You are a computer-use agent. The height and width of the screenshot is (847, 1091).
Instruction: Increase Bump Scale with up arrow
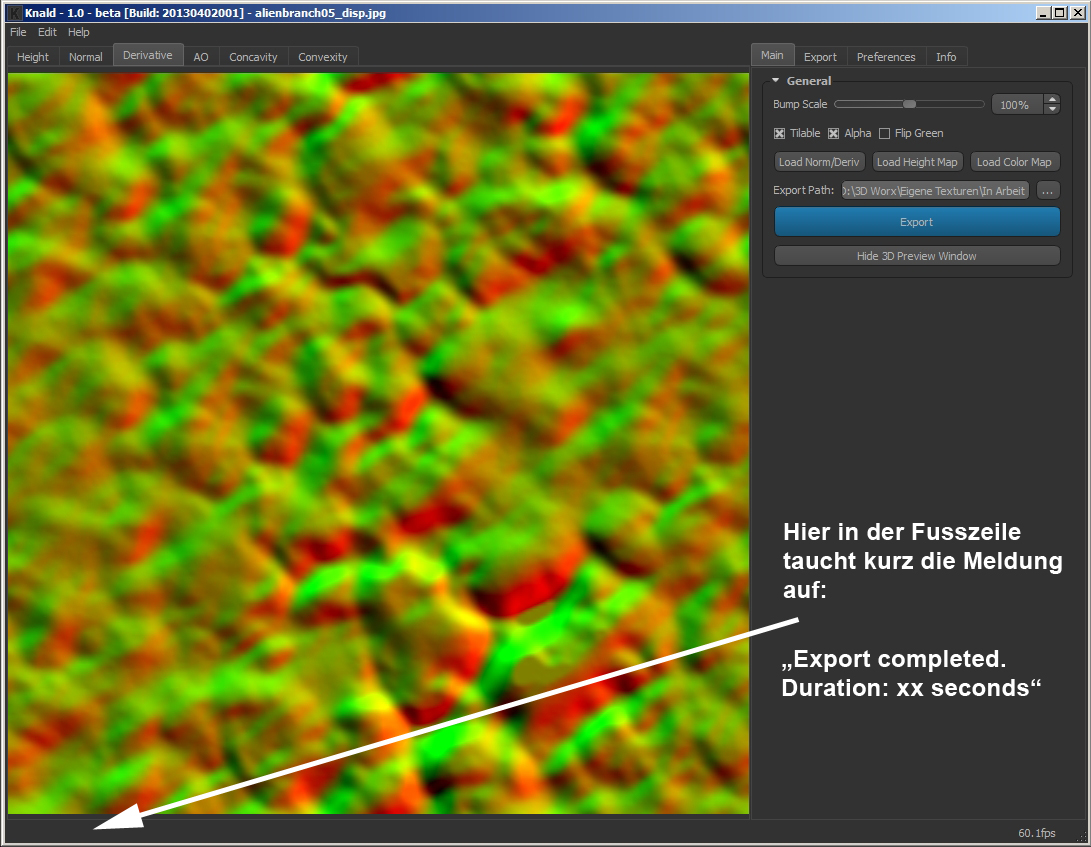[1052, 100]
